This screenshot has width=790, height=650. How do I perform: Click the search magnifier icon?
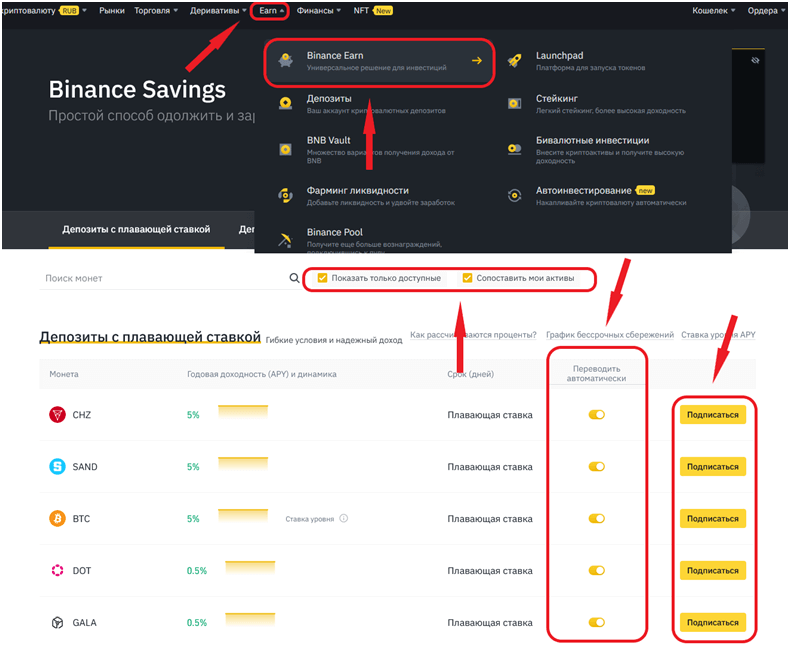tap(295, 278)
